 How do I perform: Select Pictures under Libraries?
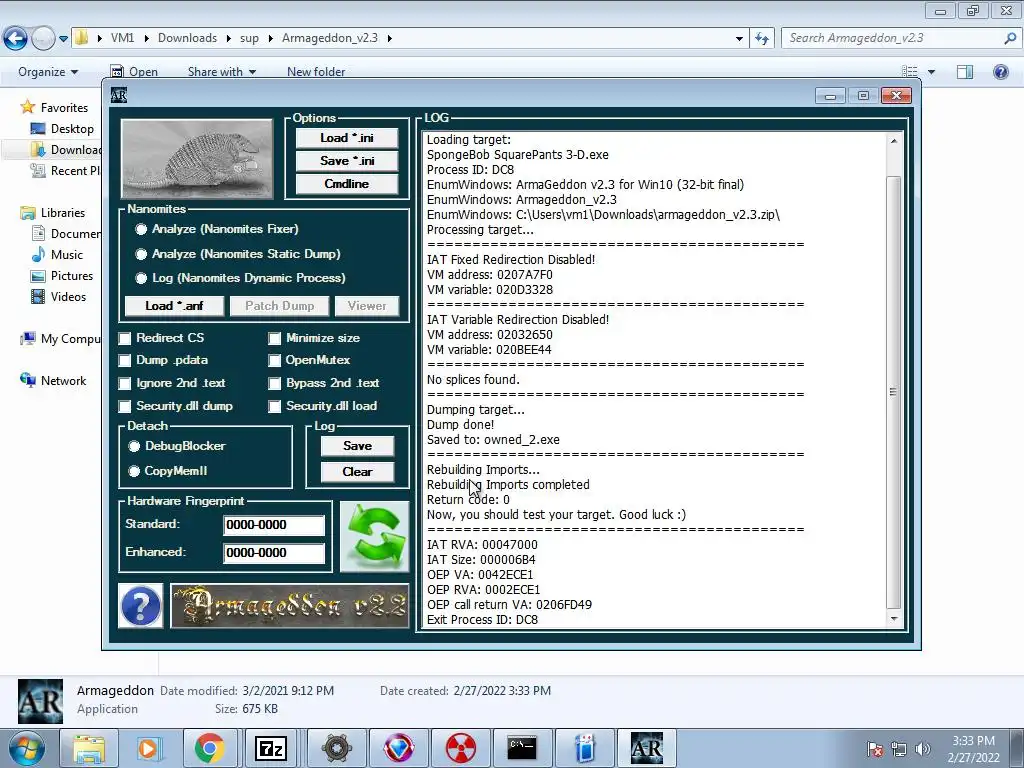click(x=63, y=276)
